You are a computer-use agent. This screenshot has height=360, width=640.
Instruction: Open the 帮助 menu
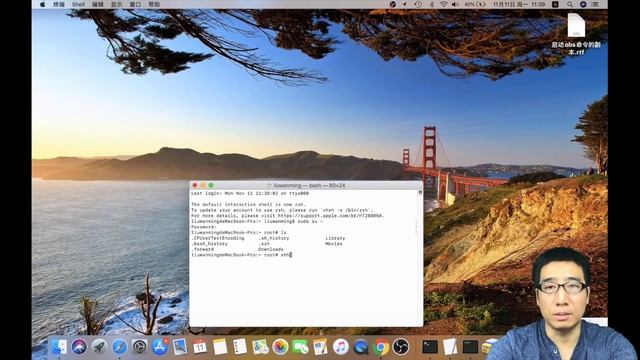coord(154,4)
